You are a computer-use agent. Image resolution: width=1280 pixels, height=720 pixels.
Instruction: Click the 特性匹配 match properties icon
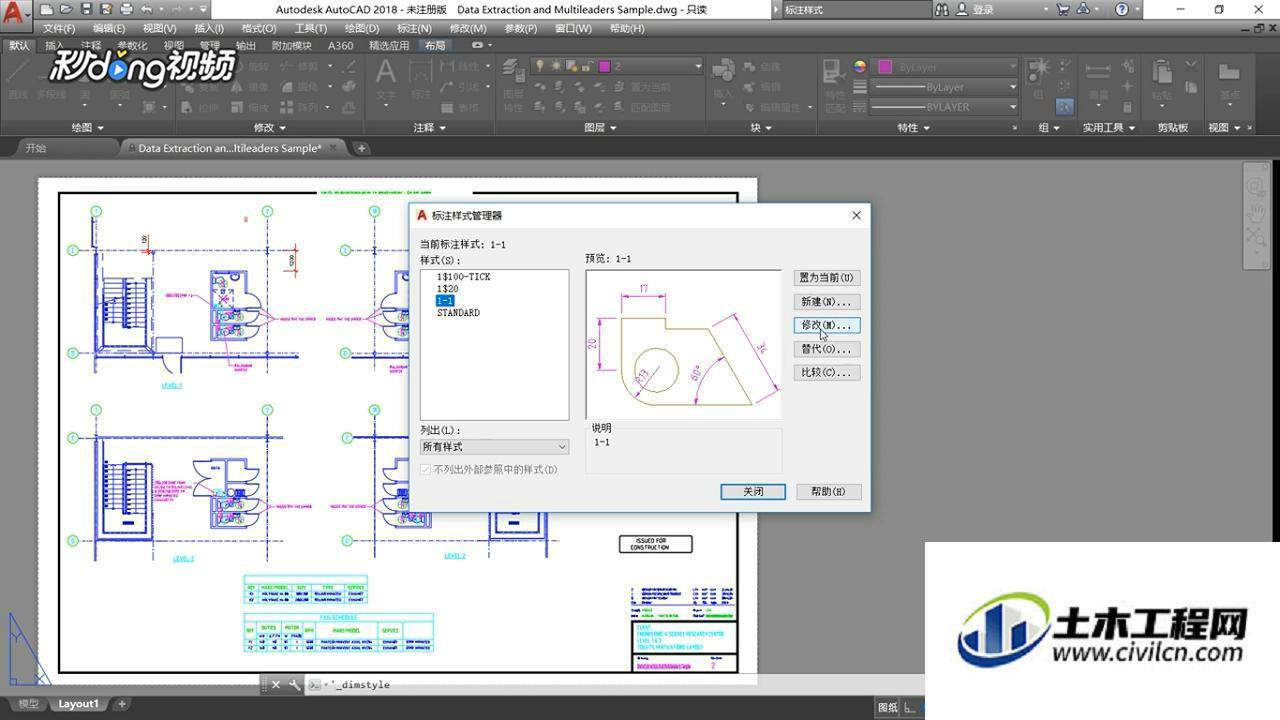click(834, 85)
